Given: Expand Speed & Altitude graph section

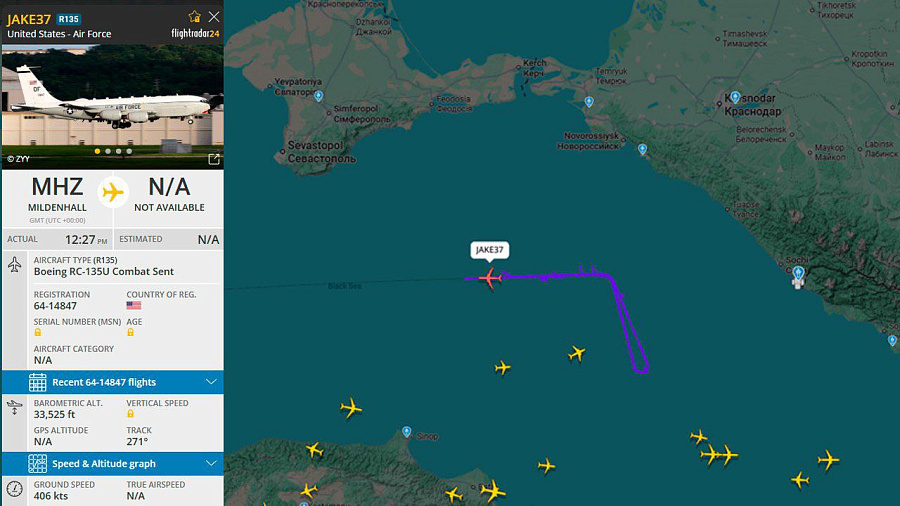Looking at the screenshot, I should [x=112, y=464].
